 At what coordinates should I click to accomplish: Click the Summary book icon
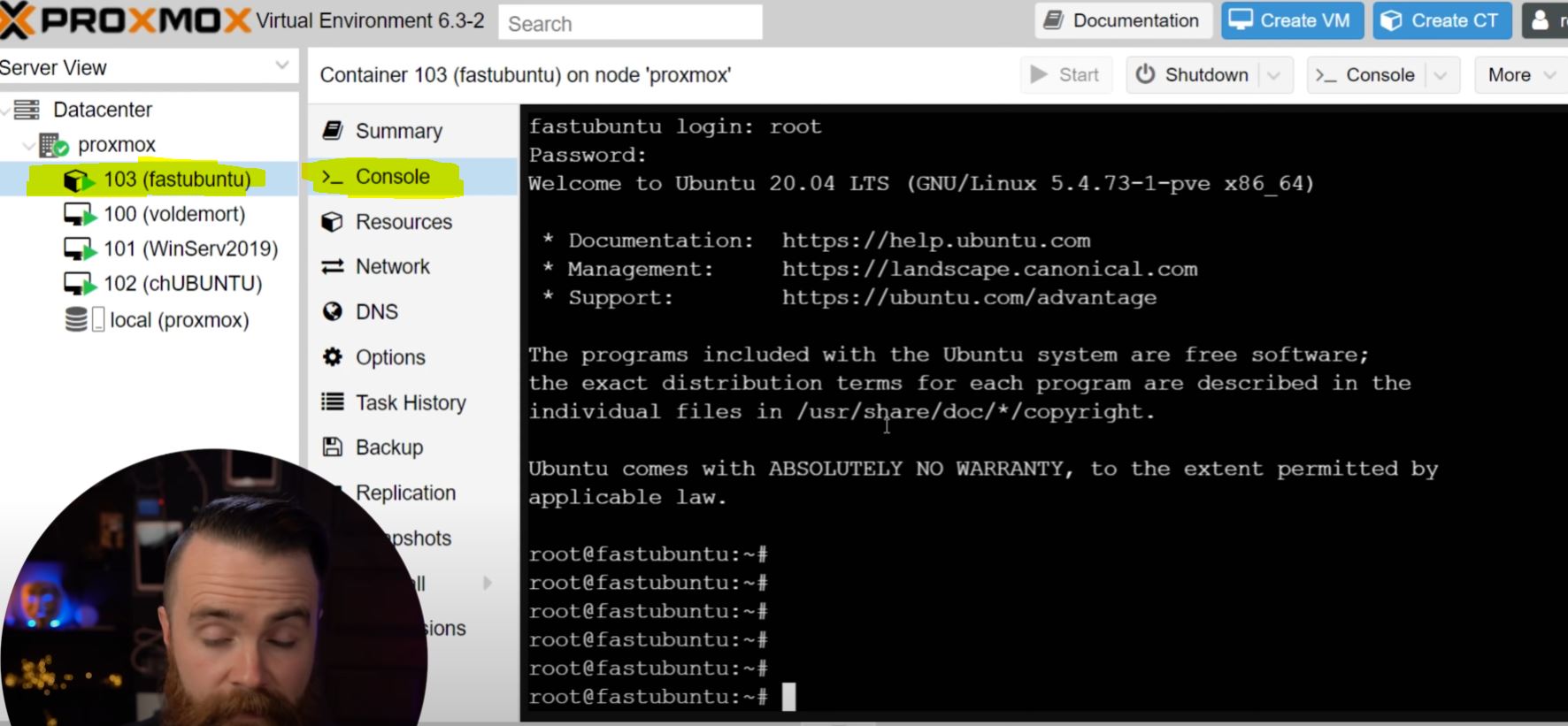click(333, 131)
